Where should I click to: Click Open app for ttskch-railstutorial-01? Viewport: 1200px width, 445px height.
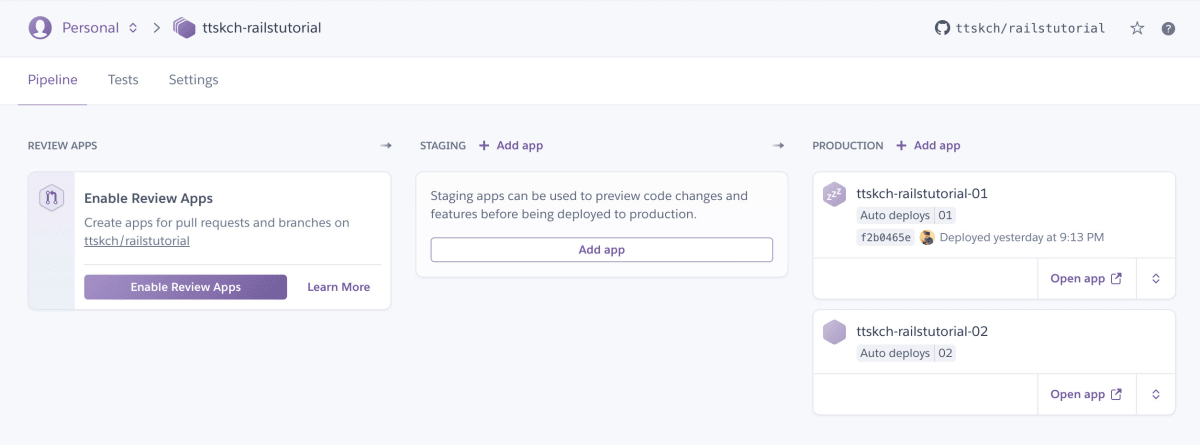[x=1085, y=279]
